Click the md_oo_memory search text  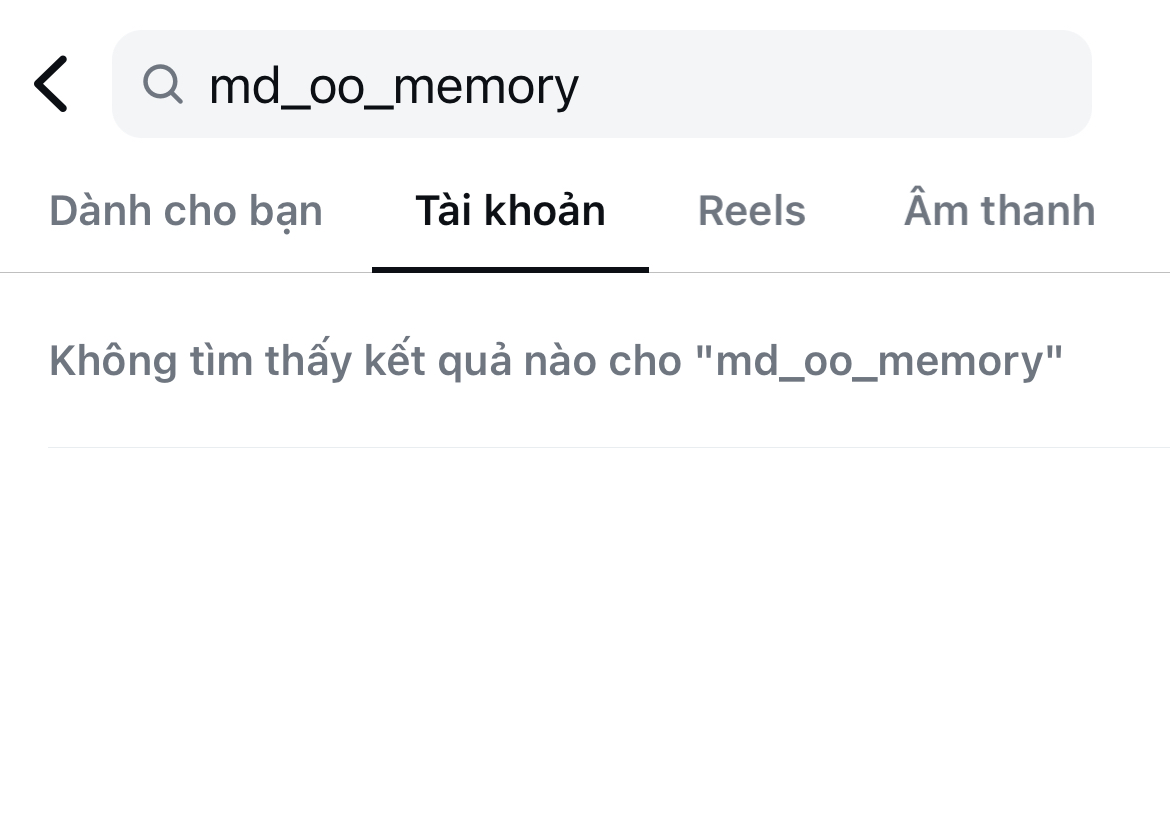coord(394,85)
